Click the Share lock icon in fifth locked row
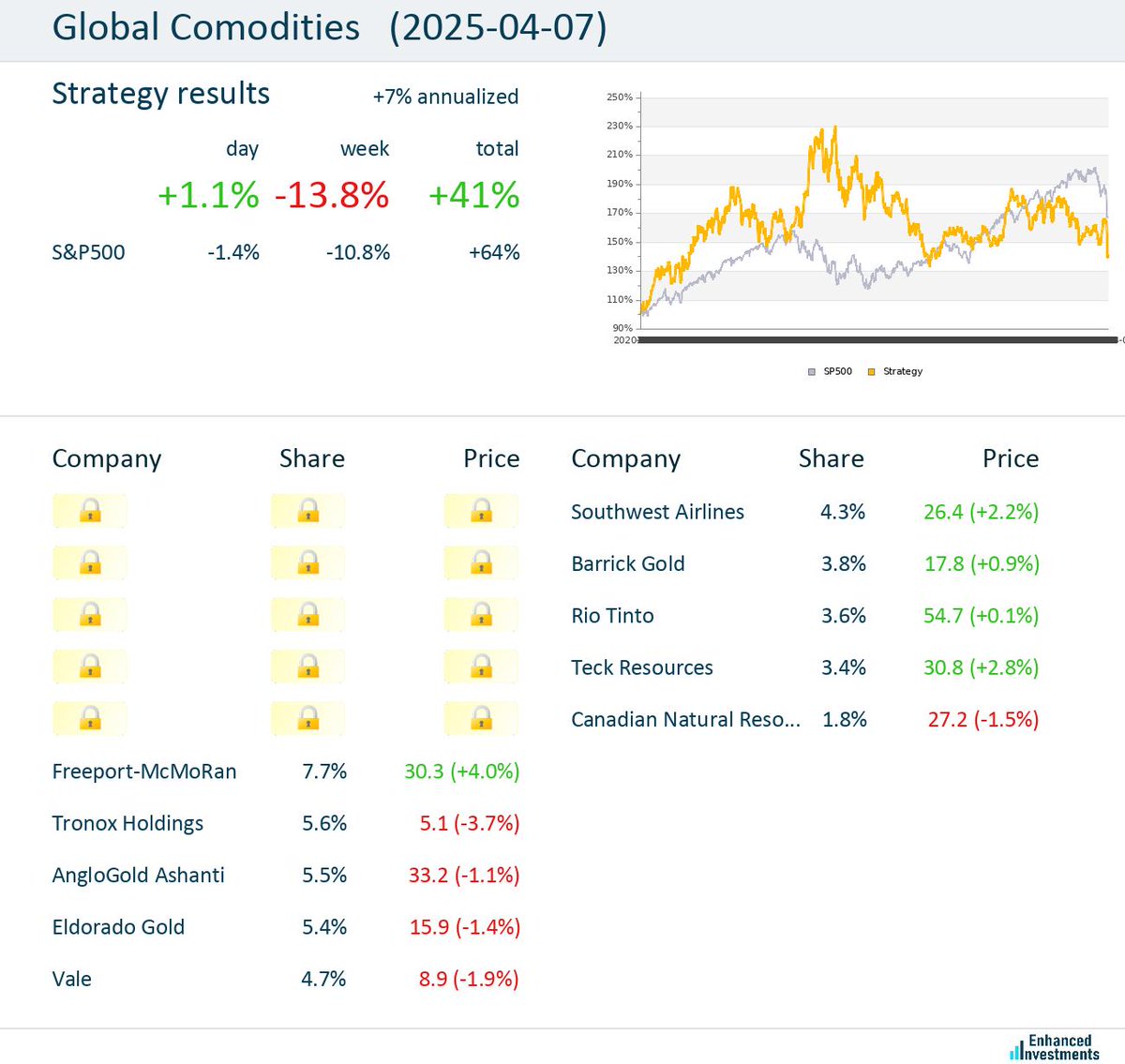1125x1064 pixels. 307,719
